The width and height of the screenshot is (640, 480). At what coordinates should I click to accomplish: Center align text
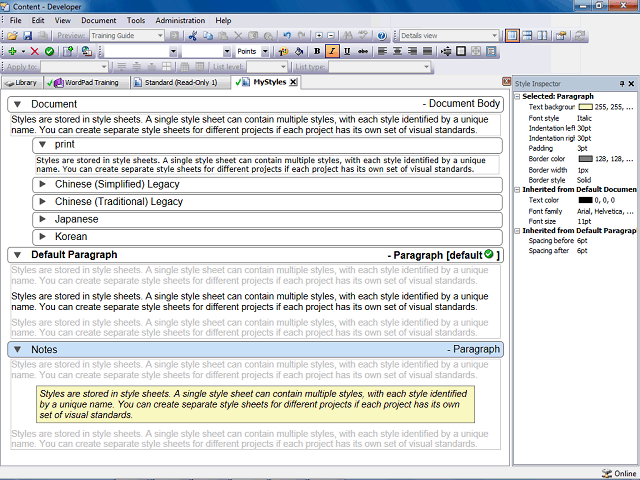click(x=397, y=51)
